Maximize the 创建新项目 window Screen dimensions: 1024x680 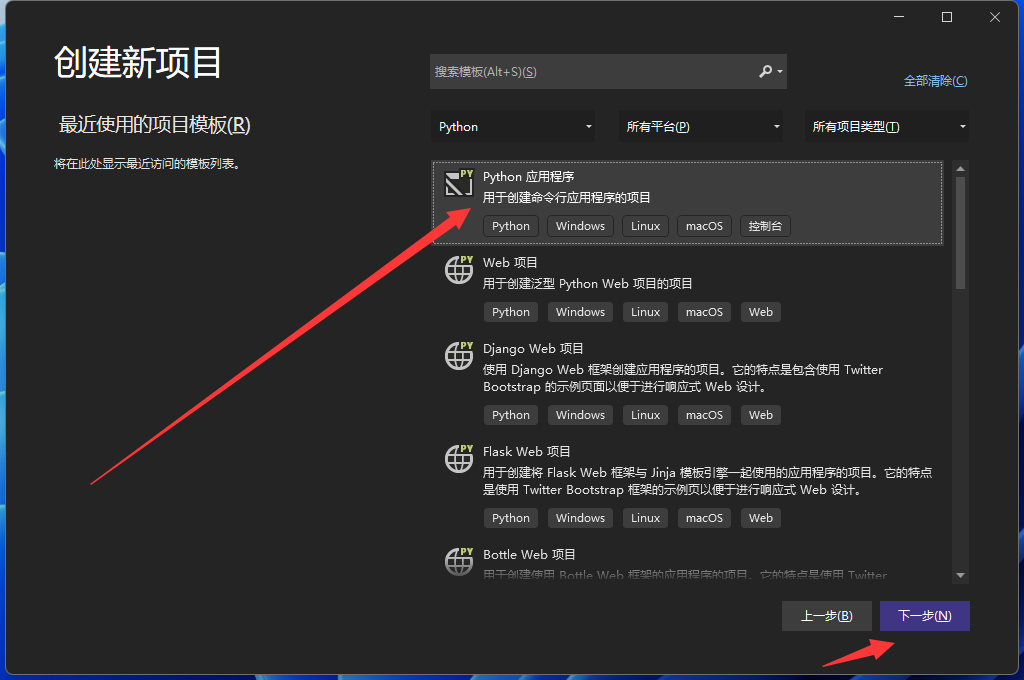click(946, 17)
